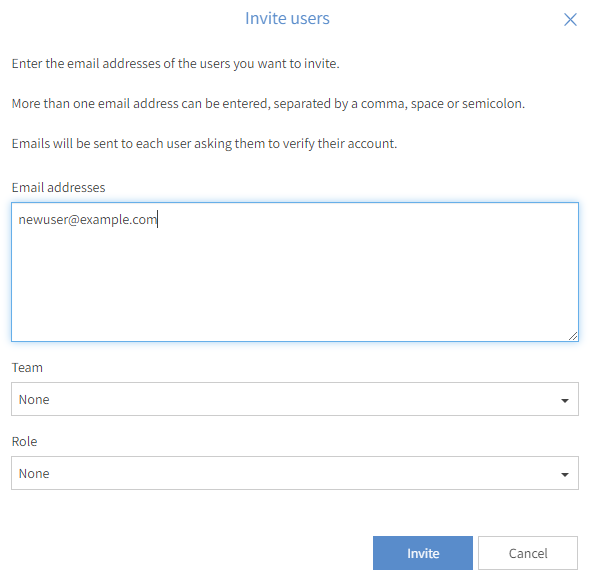Place cursor in newuser@example.com text
Screen dimensions: 592x584
[88, 220]
